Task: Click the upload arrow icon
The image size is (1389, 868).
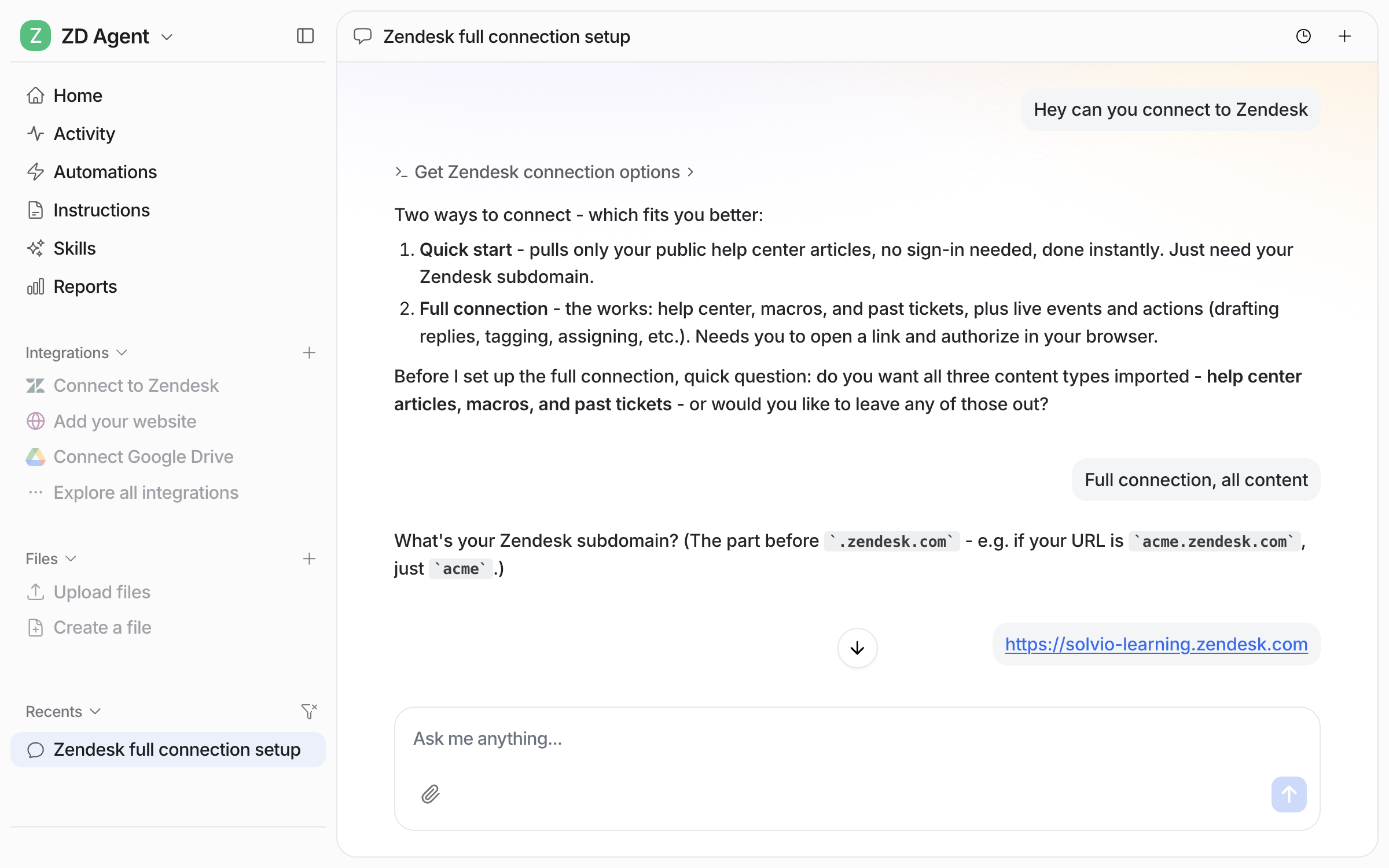Action: [x=35, y=592]
